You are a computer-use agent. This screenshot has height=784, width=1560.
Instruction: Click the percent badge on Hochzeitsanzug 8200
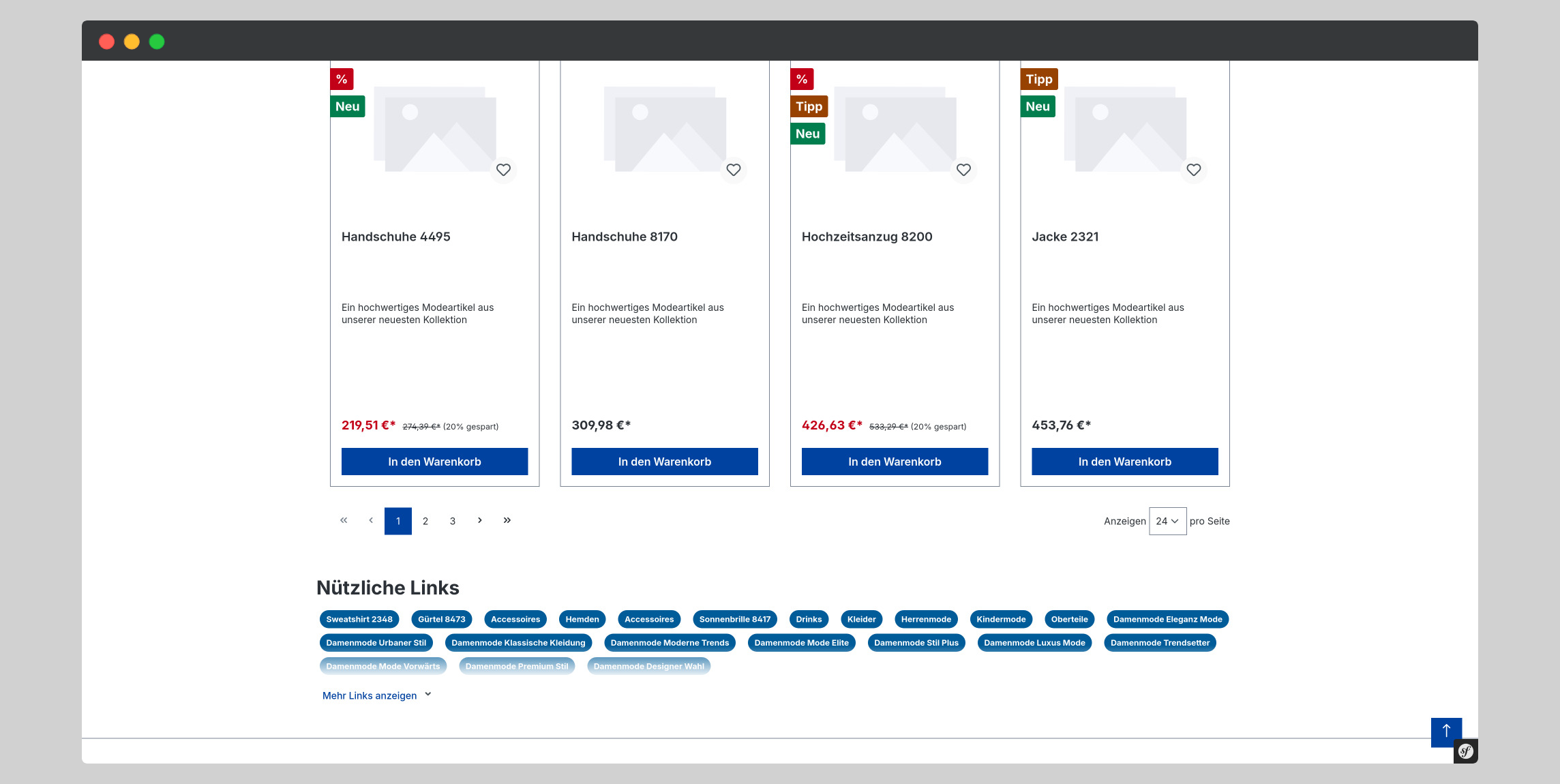(802, 79)
